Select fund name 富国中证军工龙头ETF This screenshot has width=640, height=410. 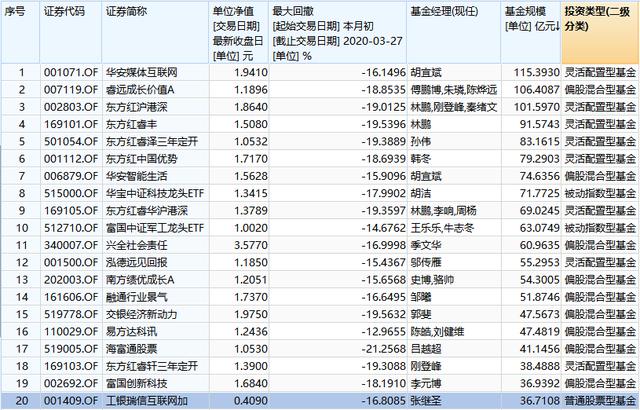(155, 228)
